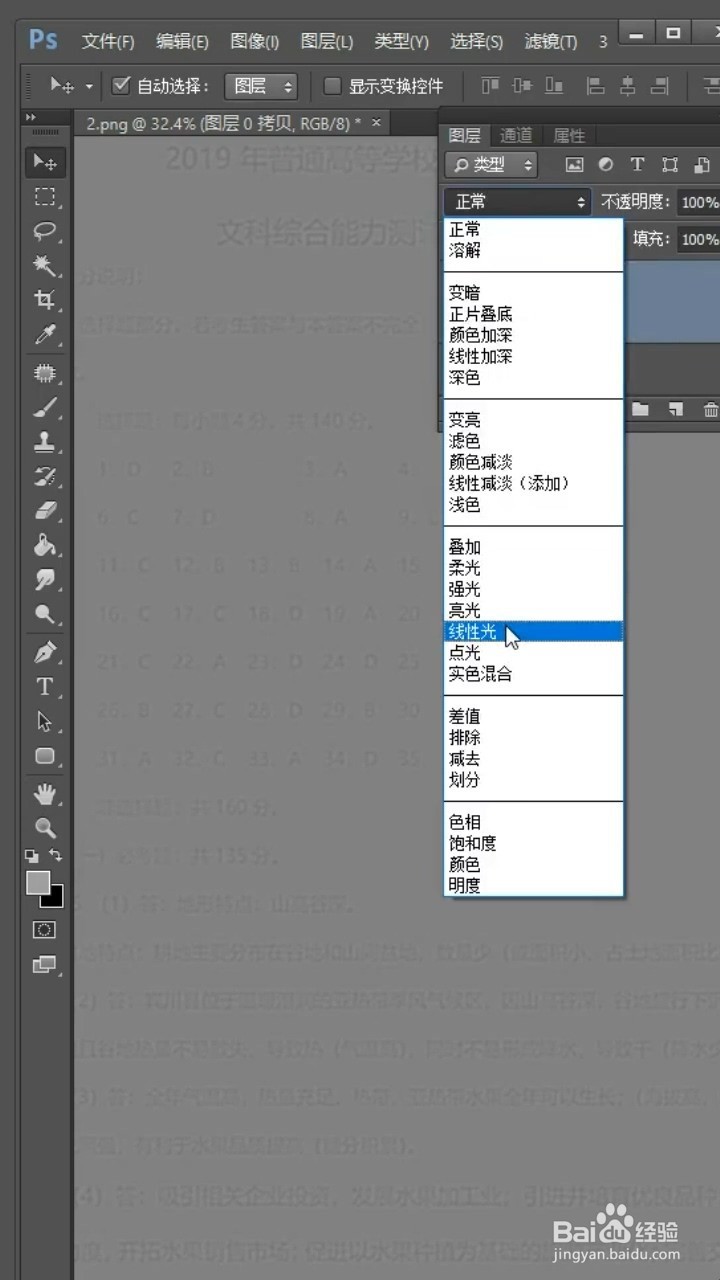Select the Crop tool
Image resolution: width=720 pixels, height=1280 pixels.
(45, 300)
